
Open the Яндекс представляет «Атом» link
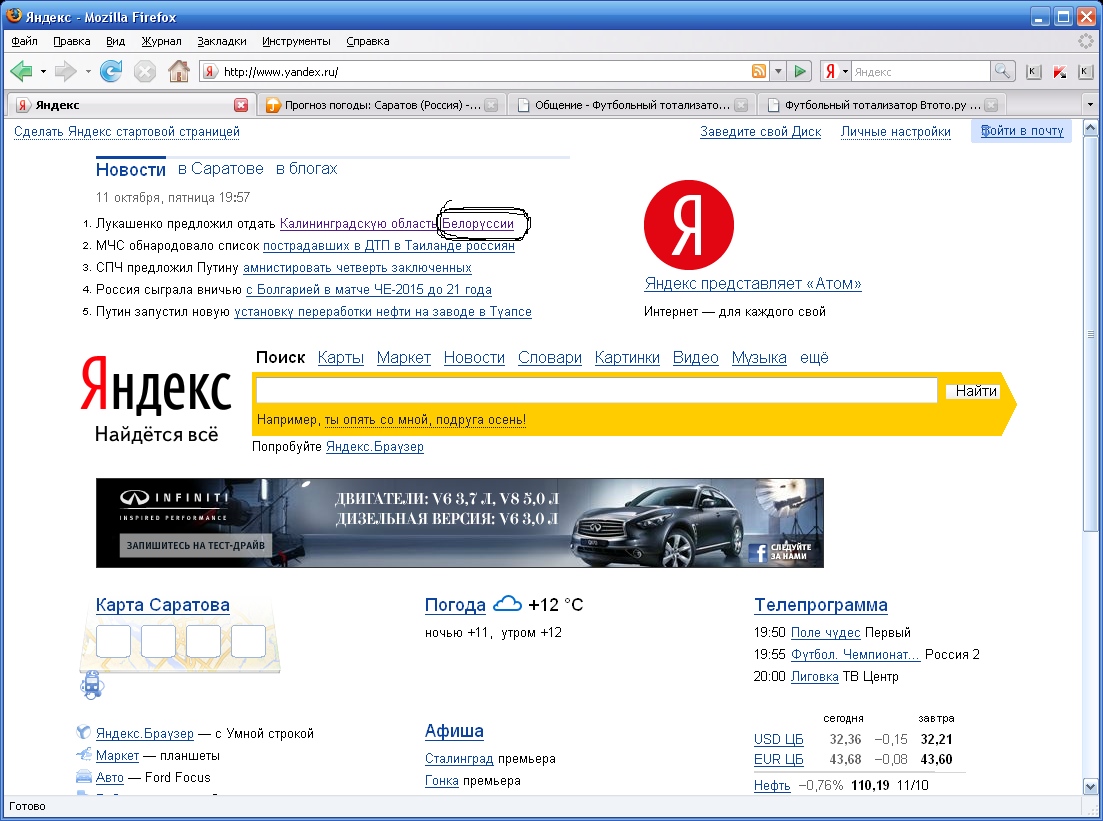pos(753,284)
